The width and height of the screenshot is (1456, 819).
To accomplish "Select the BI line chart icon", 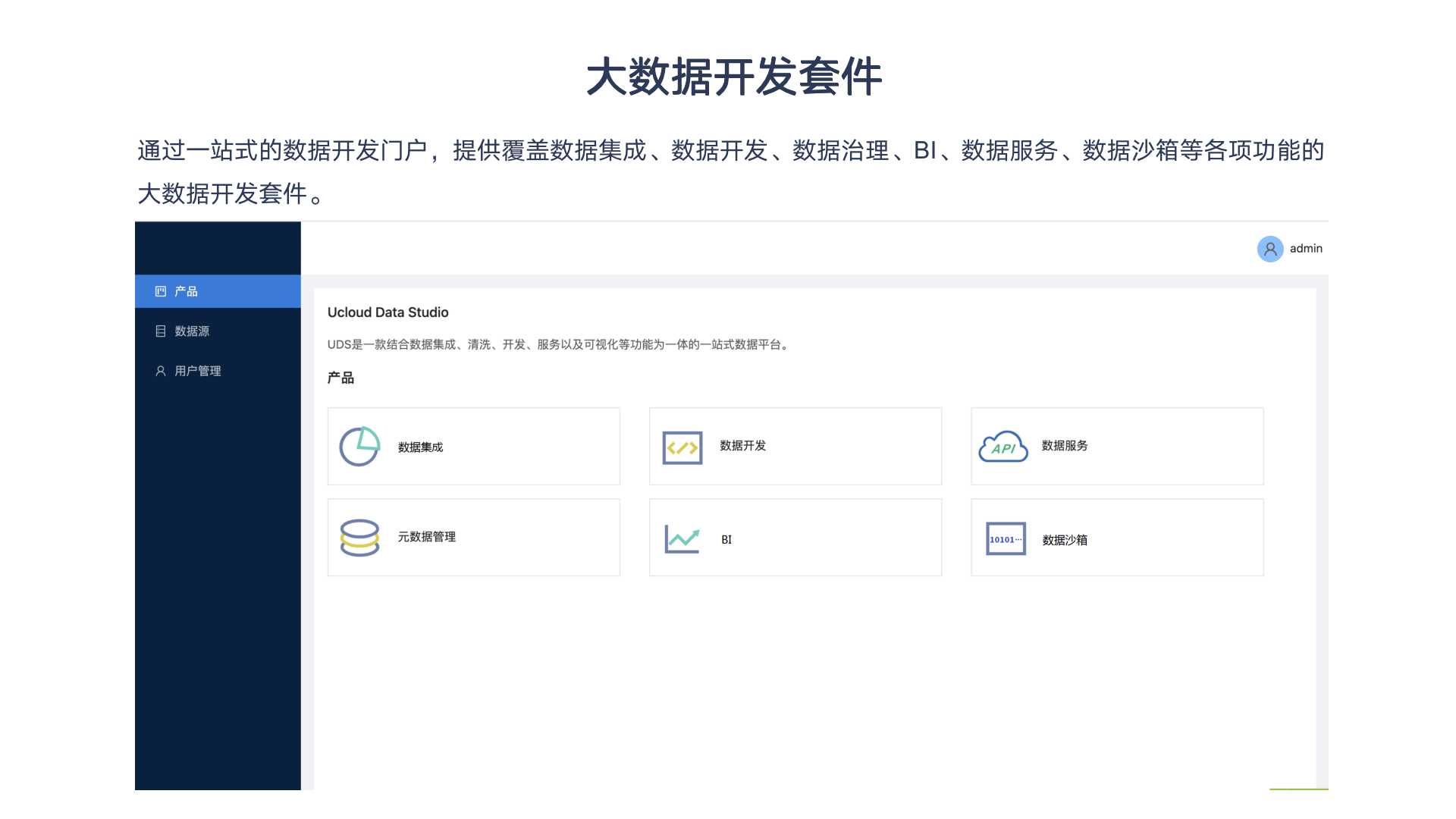I will 681,537.
